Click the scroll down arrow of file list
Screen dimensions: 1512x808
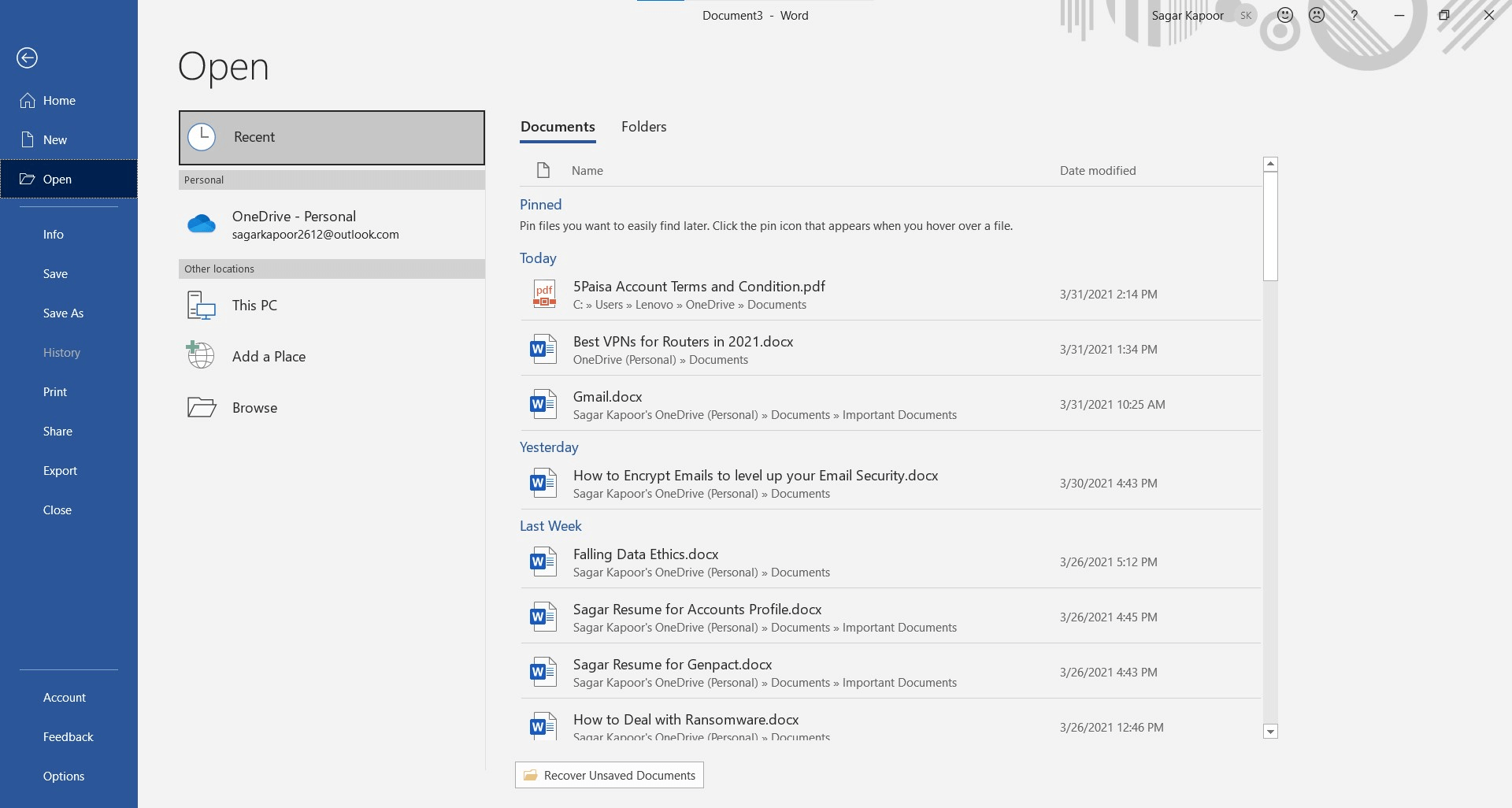[x=1270, y=732]
